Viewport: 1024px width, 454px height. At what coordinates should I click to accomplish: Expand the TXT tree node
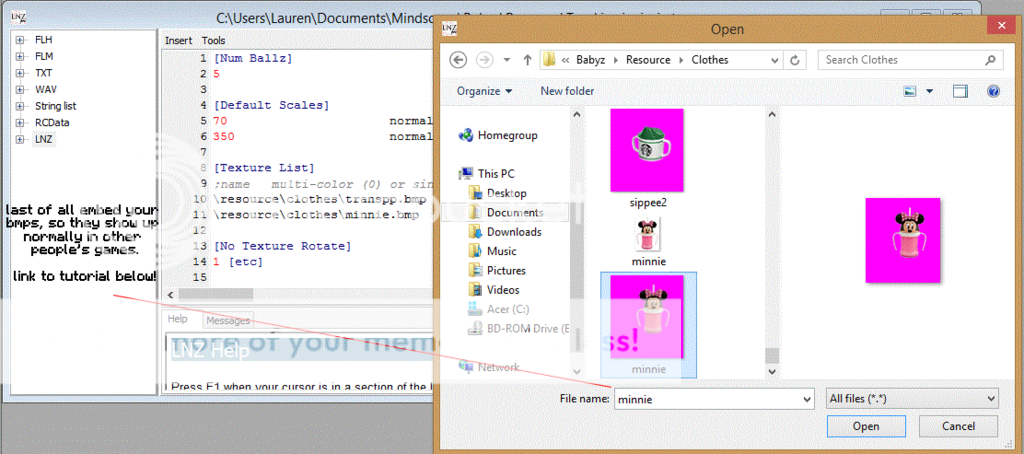[x=20, y=73]
